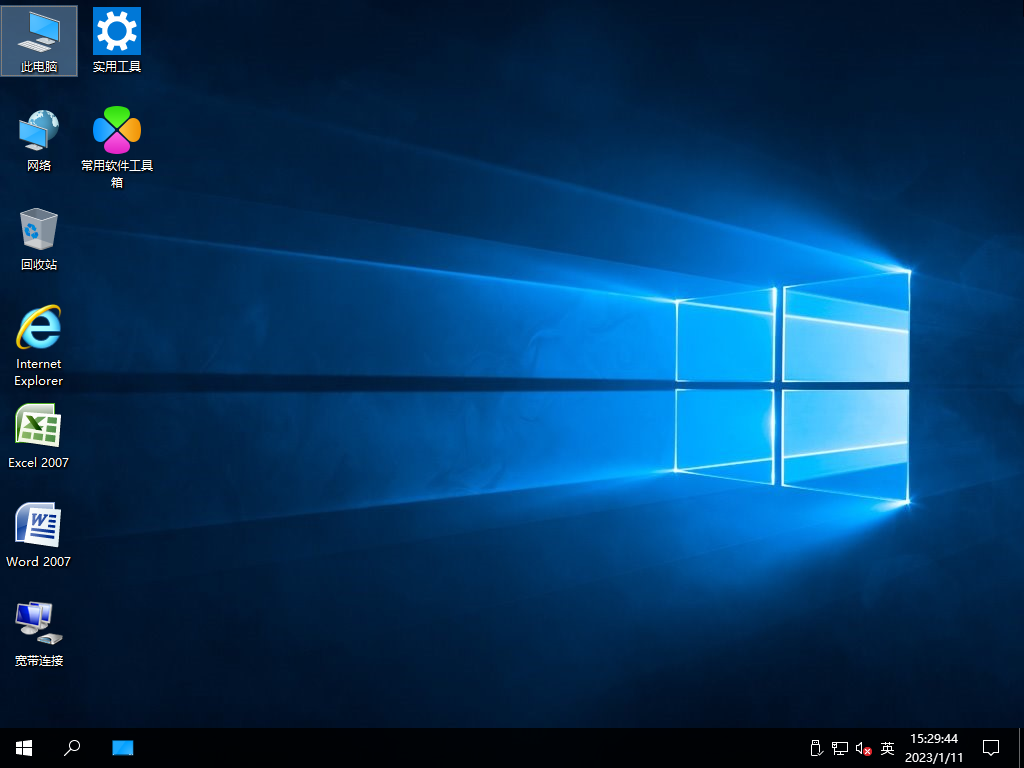The height and width of the screenshot is (768, 1024).
Task: Open taskbar search magnifier
Action: 72,748
